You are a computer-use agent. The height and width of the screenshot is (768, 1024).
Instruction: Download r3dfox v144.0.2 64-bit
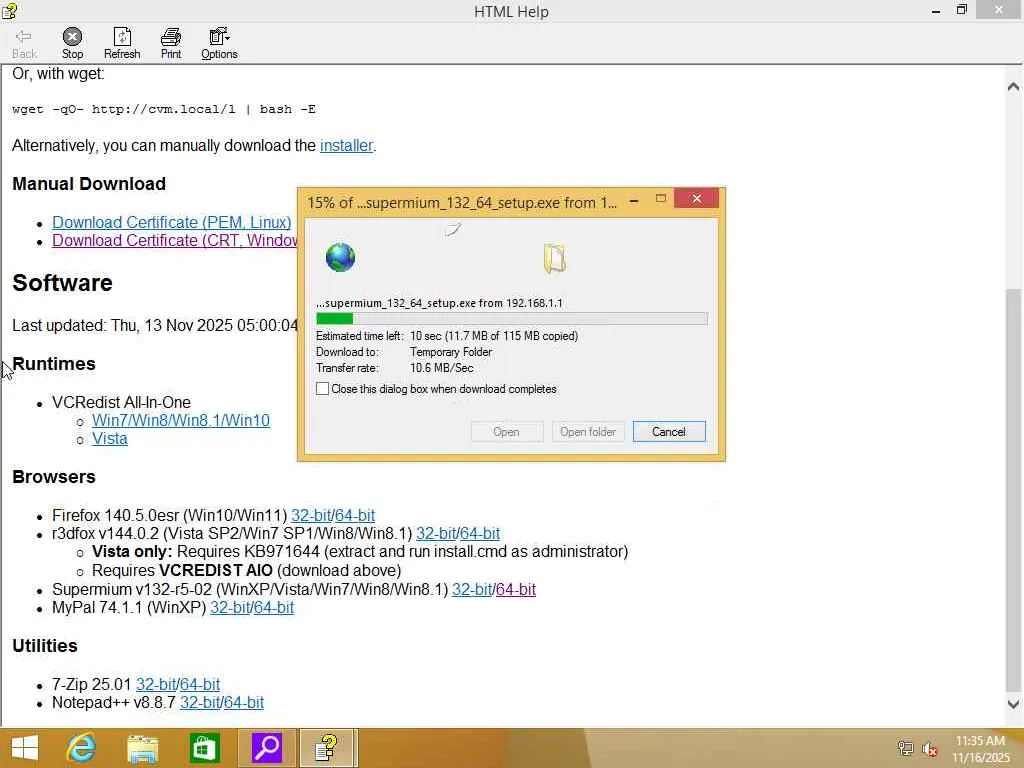[x=480, y=534]
